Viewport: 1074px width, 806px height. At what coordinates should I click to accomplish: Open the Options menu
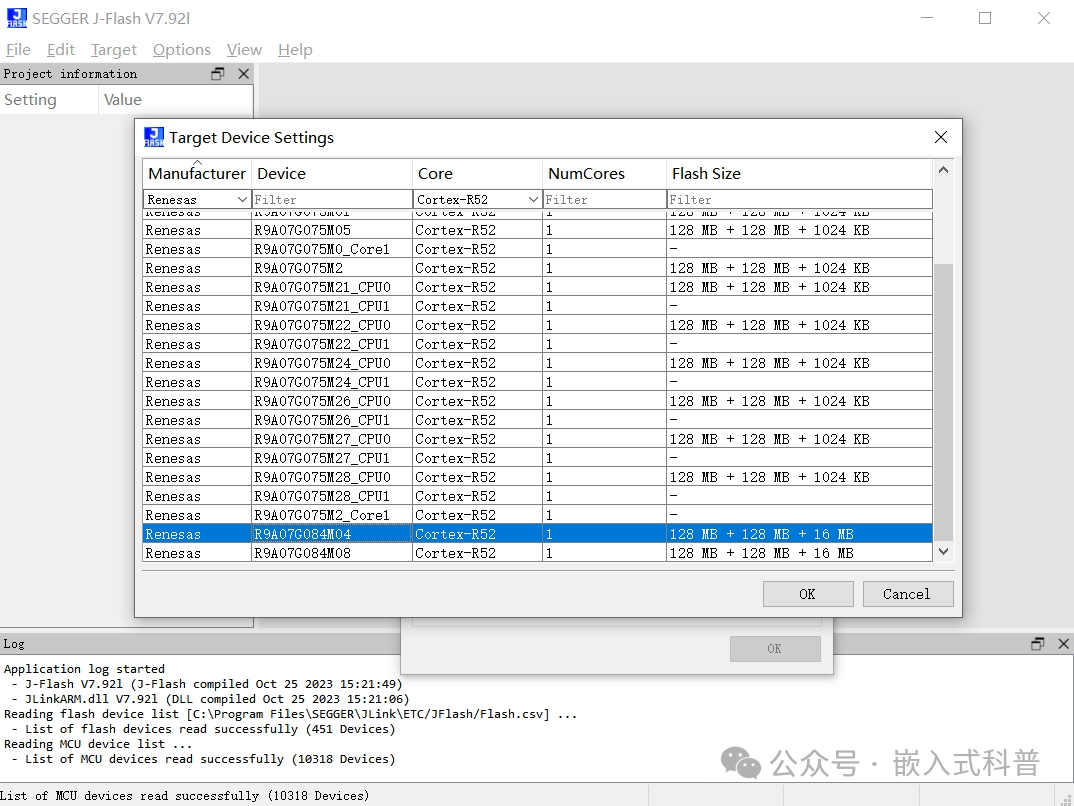coord(182,50)
